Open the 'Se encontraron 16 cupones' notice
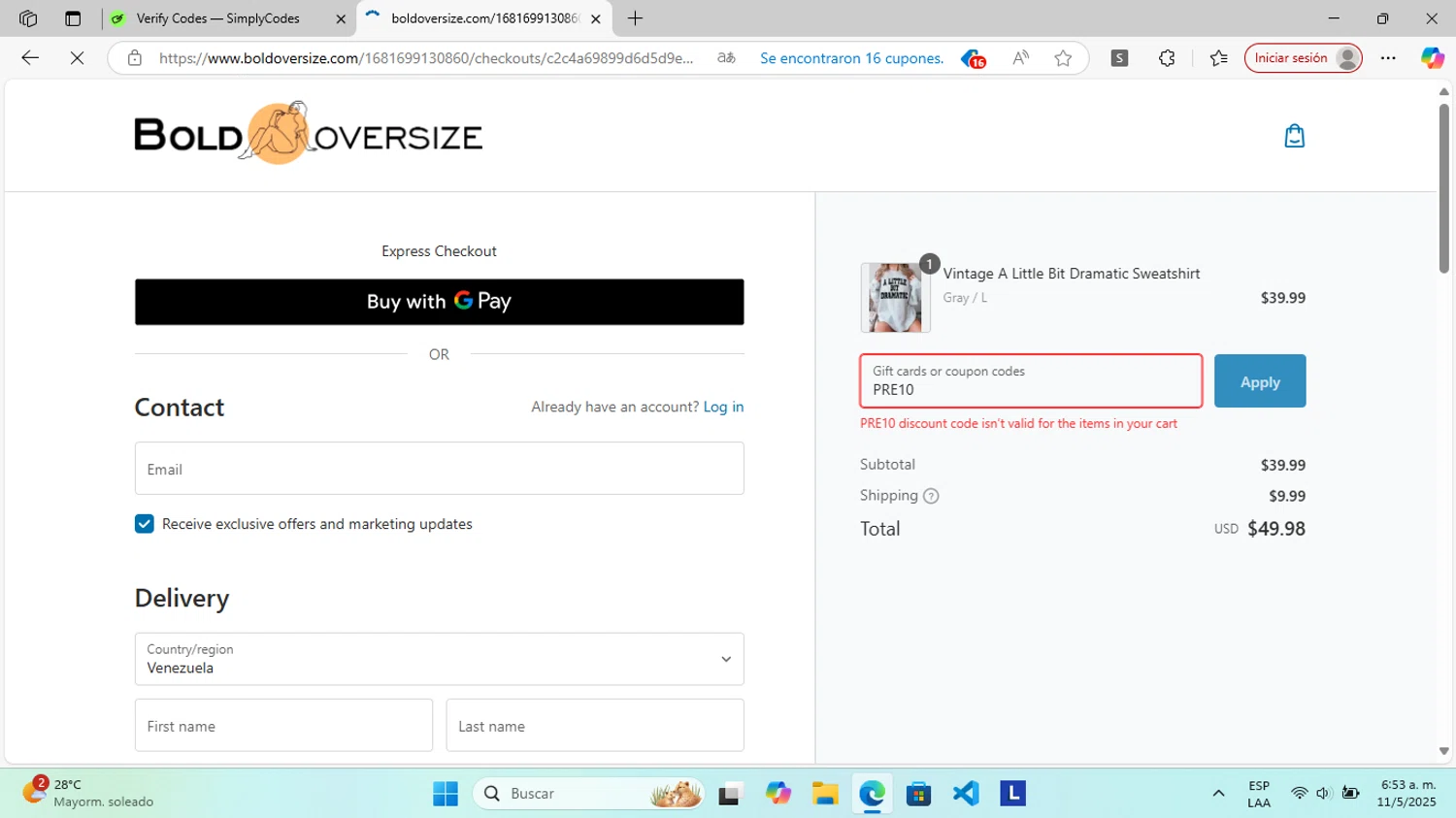This screenshot has width=1456, height=818. click(851, 58)
